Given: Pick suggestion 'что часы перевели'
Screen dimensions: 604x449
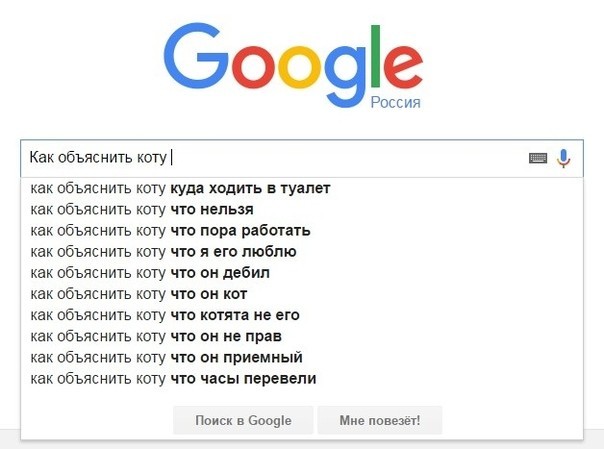Looking at the screenshot, I should (302, 379).
